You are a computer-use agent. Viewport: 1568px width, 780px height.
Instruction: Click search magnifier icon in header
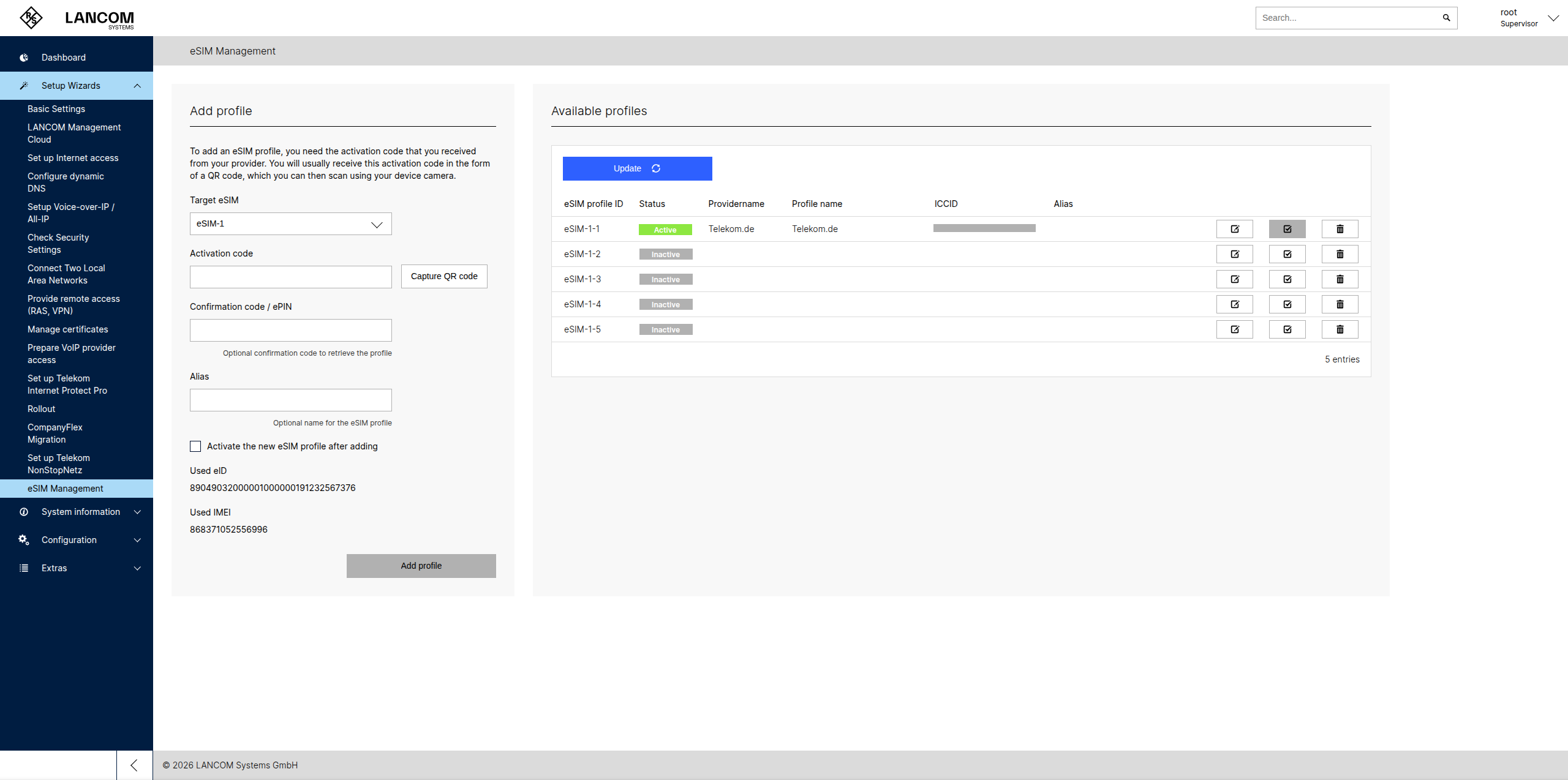pos(1446,18)
